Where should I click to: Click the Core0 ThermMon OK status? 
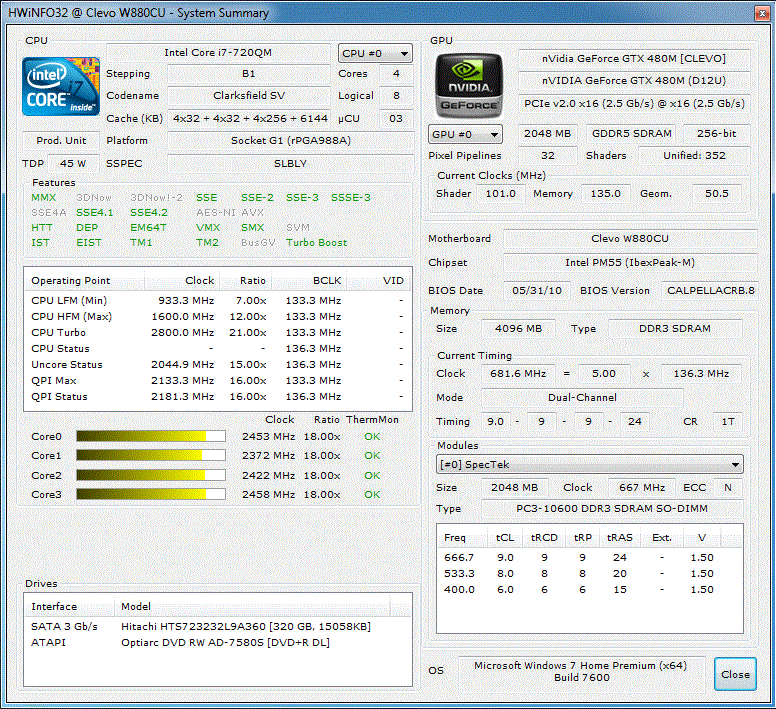(x=372, y=436)
